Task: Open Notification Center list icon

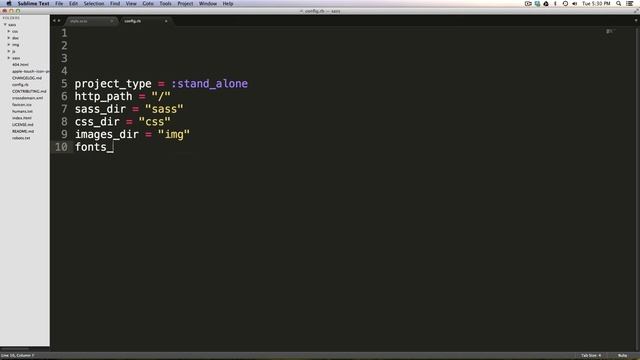Action: tap(630, 3)
